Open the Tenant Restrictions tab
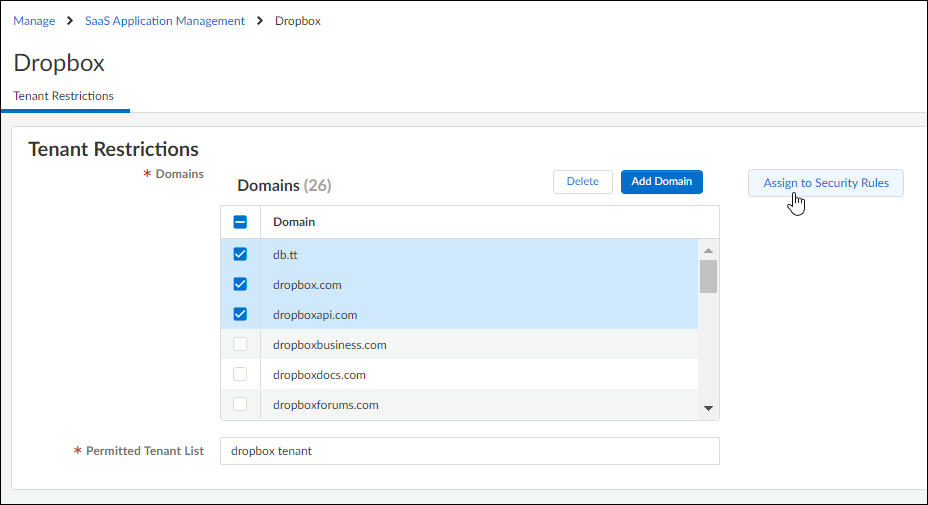The width and height of the screenshot is (928, 505). pyautogui.click(x=64, y=96)
